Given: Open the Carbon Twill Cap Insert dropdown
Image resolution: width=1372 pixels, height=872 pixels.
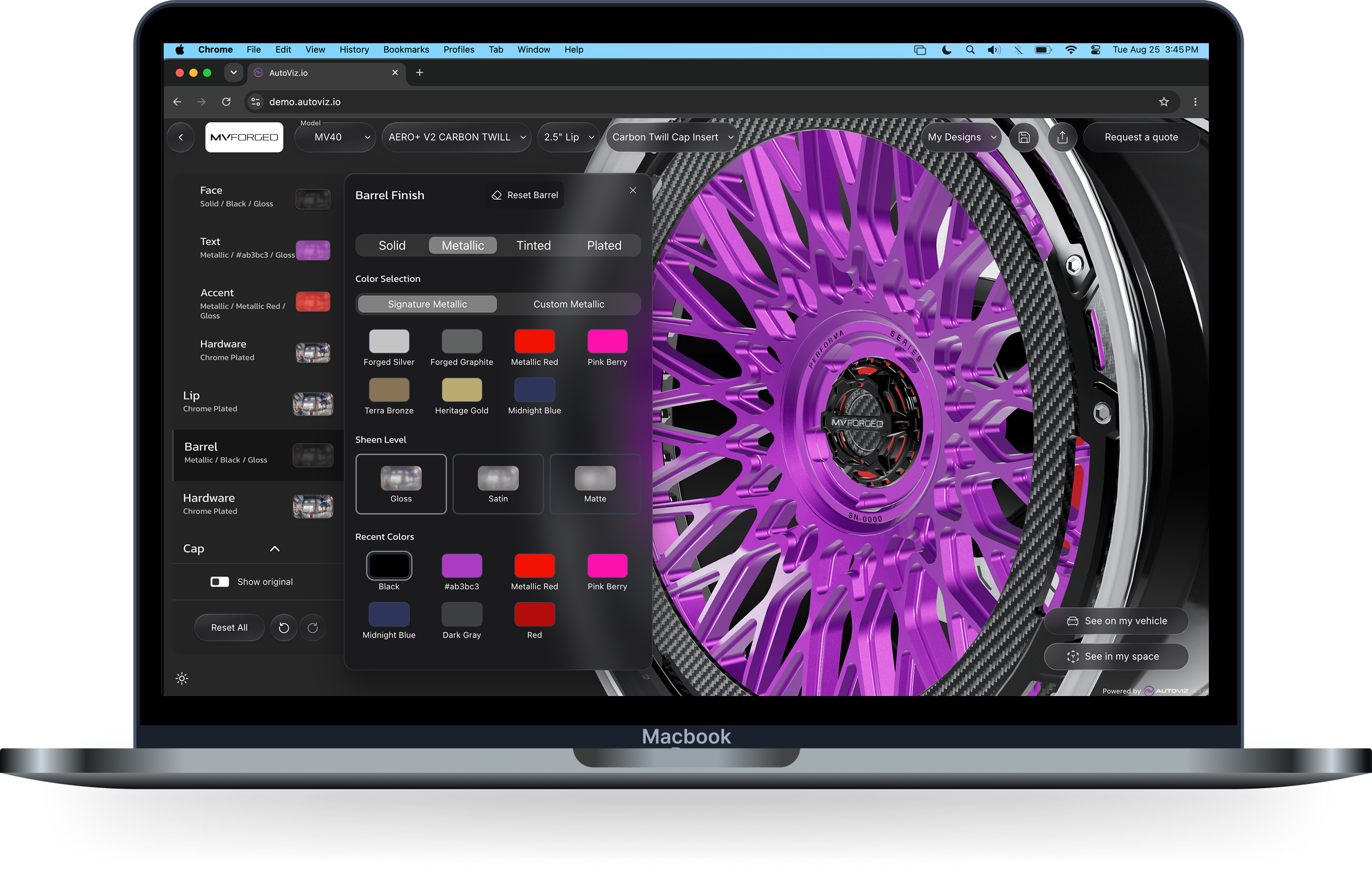Looking at the screenshot, I should pyautogui.click(x=672, y=137).
